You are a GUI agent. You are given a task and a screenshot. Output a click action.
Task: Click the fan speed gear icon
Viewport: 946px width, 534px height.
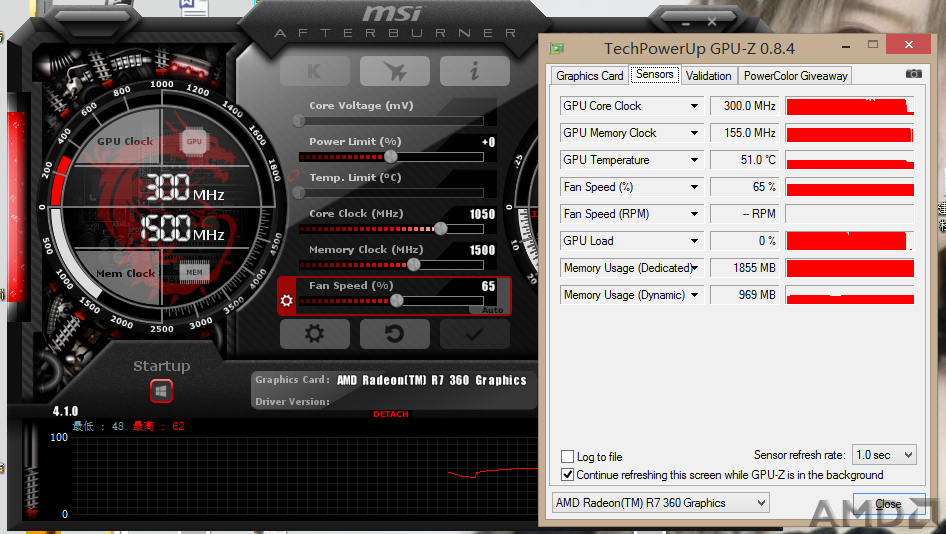[x=287, y=300]
